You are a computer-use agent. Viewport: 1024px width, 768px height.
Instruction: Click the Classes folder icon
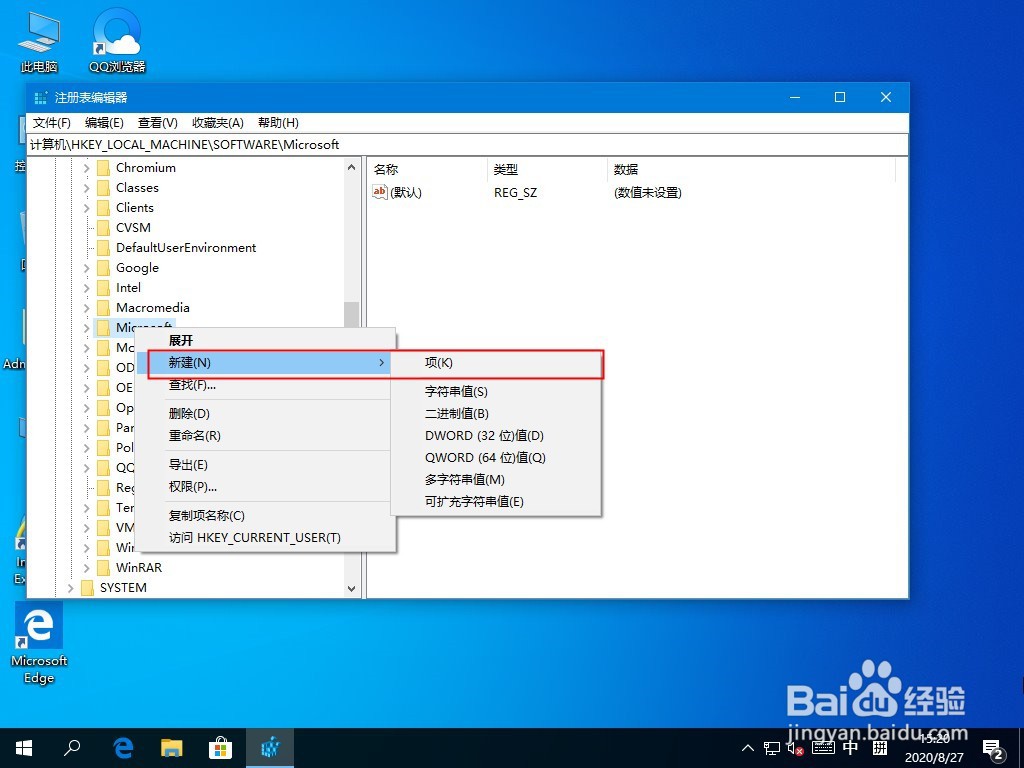103,188
